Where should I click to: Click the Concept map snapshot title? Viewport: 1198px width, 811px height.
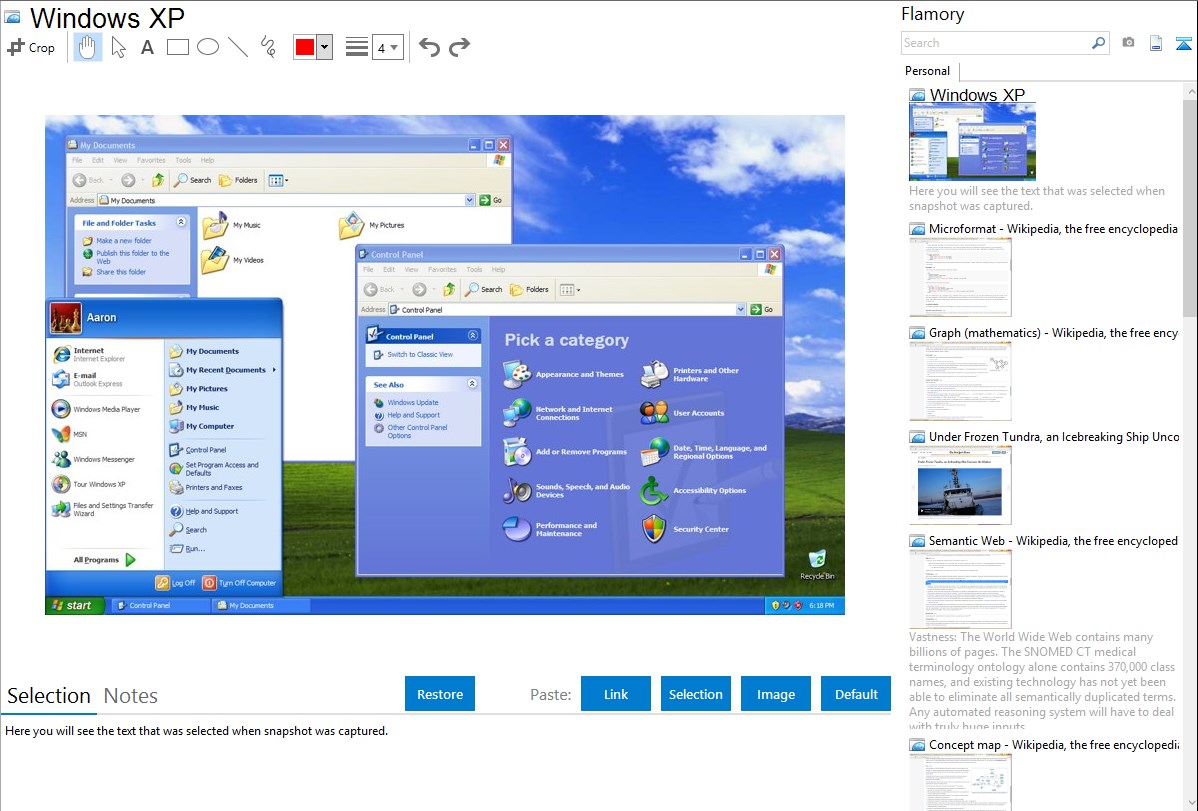1054,744
